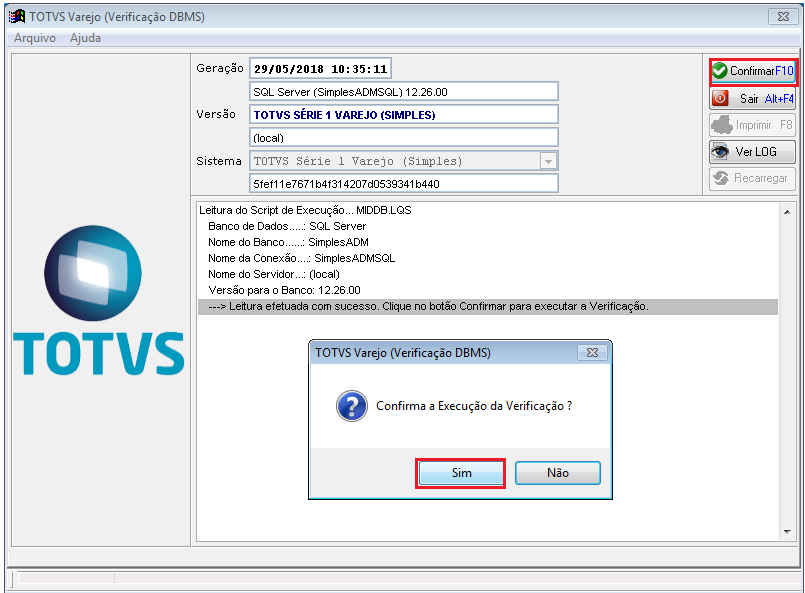Select the 'Leitura efetuada com sucesso' log line

point(488,307)
